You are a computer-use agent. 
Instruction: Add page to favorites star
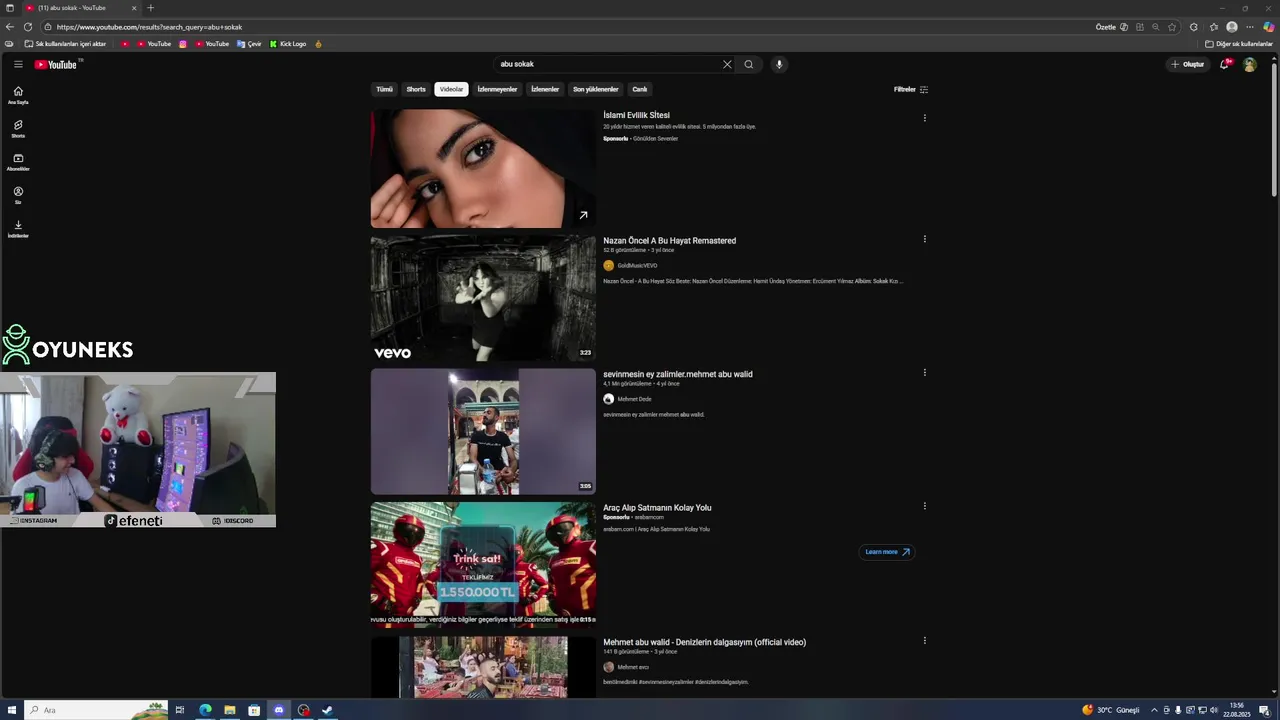(x=1172, y=27)
